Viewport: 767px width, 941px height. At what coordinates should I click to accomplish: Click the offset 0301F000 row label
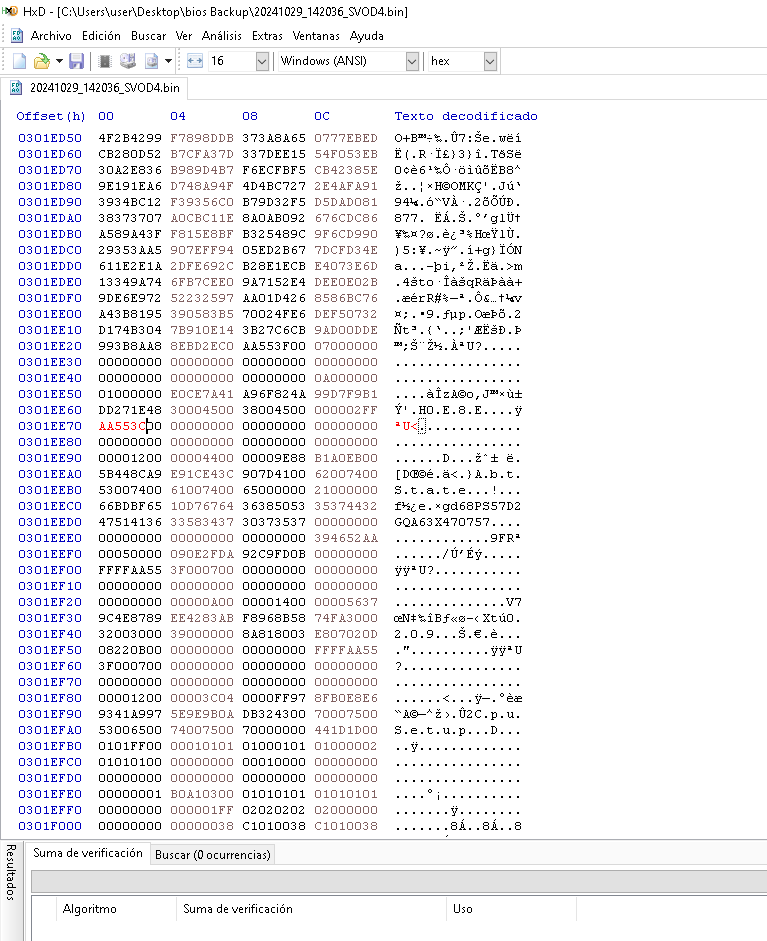tap(50, 826)
